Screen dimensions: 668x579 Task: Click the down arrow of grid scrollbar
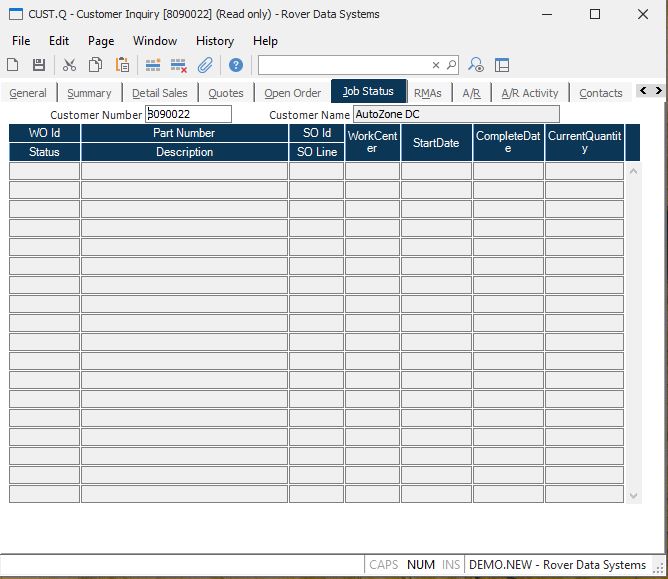point(632,495)
